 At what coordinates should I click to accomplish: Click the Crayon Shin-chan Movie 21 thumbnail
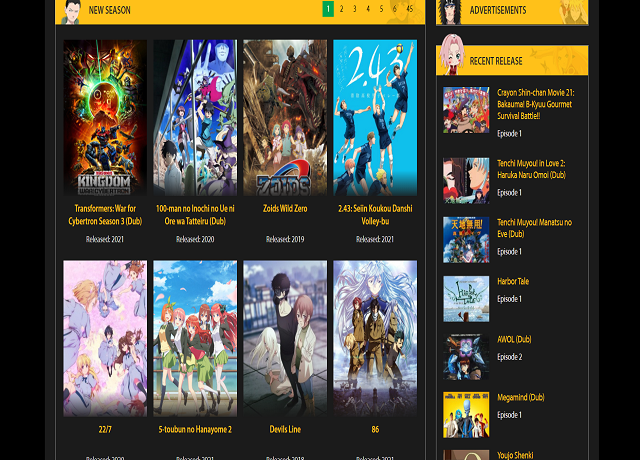tap(466, 111)
